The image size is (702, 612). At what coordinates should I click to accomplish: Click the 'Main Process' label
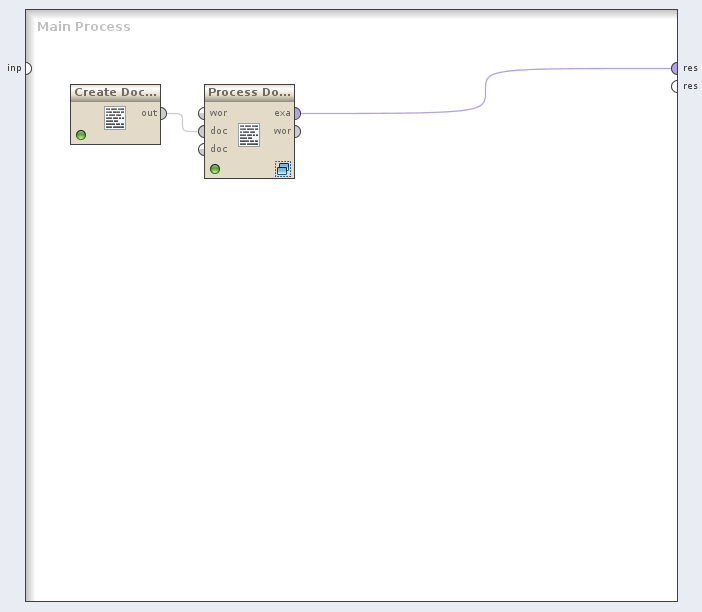click(84, 26)
